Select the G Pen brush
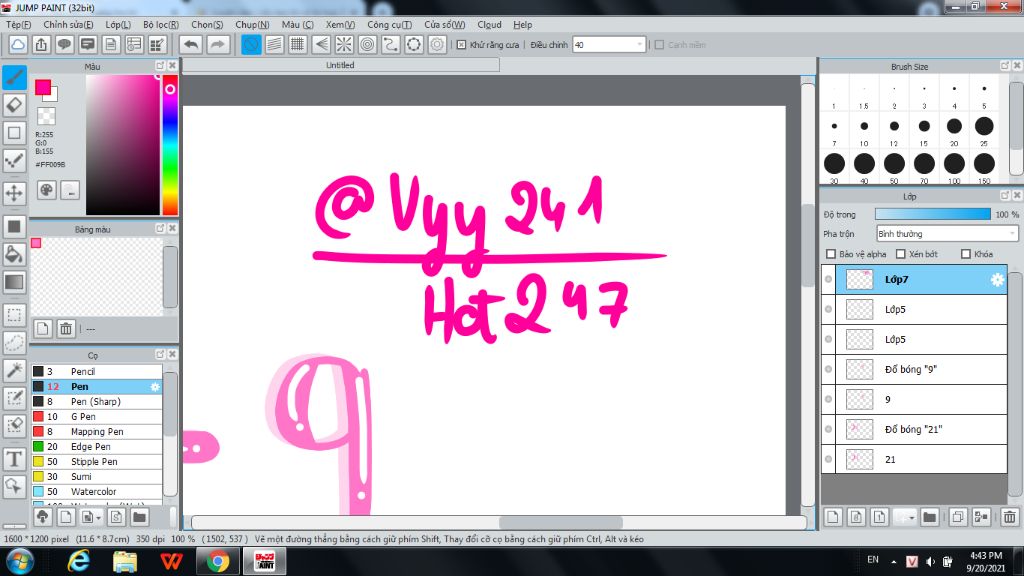 [x=97, y=417]
